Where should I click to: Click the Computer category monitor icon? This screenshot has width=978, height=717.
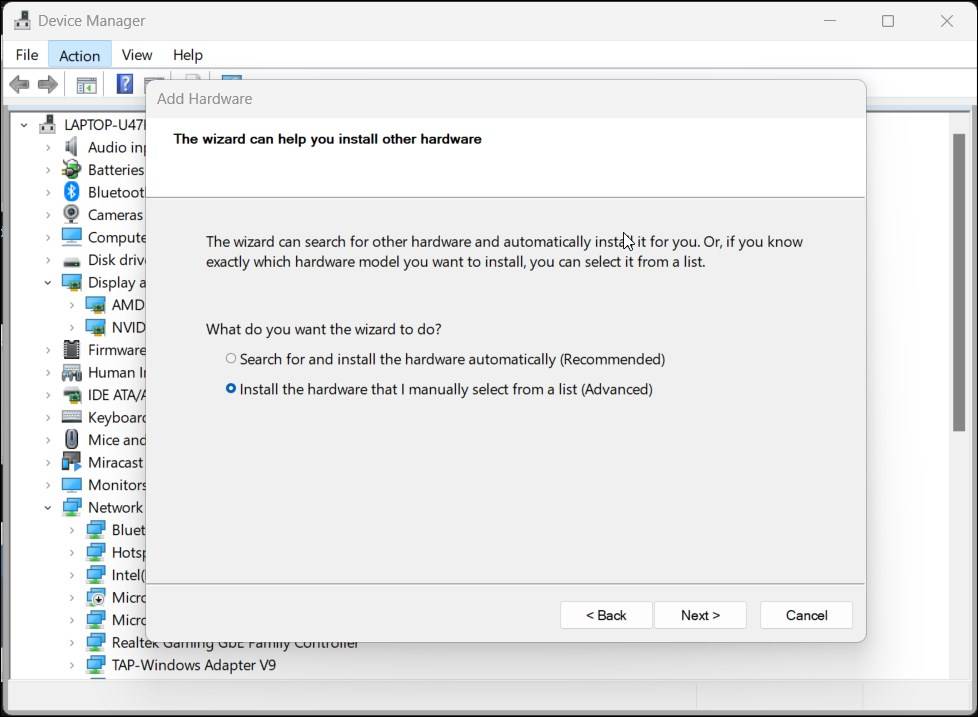tap(72, 237)
